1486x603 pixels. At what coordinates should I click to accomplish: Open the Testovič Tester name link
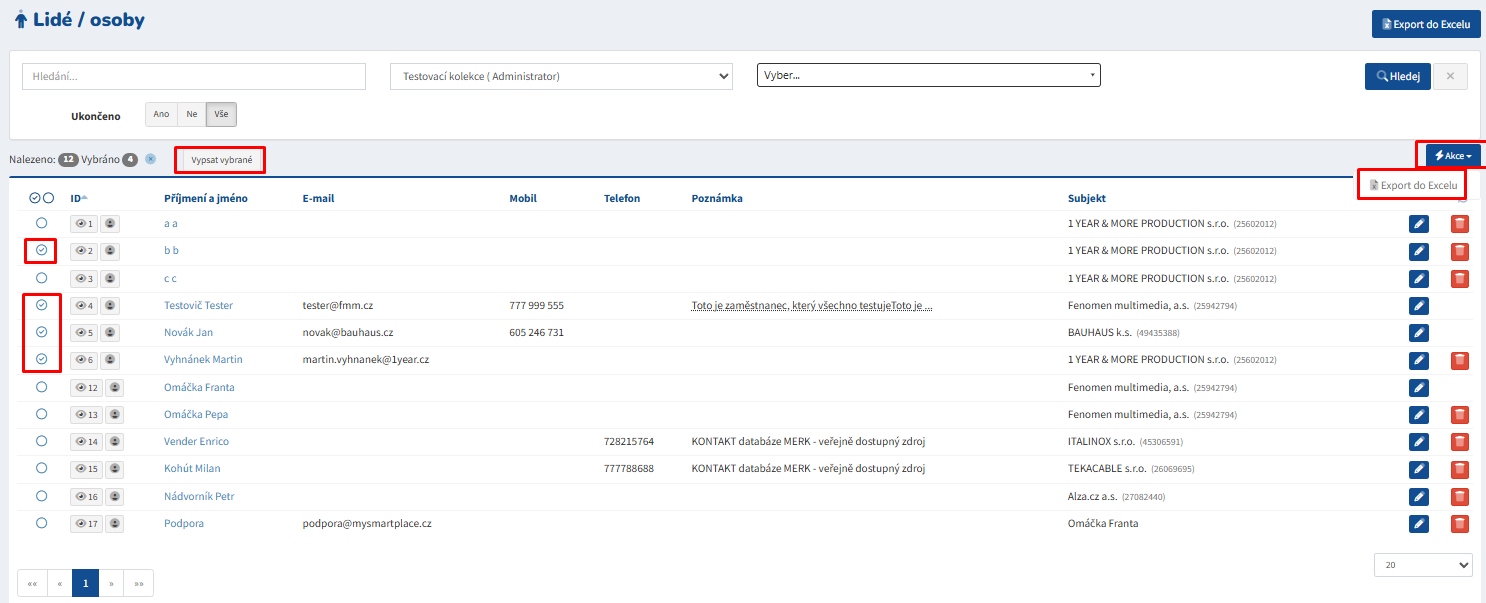pos(198,305)
